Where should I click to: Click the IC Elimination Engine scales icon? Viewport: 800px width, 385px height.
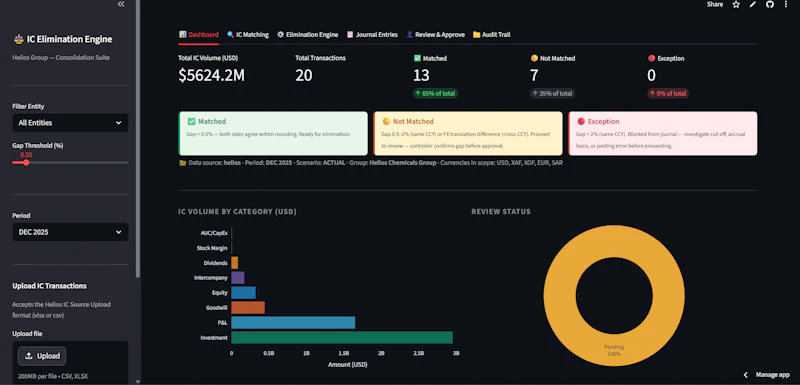pyautogui.click(x=18, y=39)
